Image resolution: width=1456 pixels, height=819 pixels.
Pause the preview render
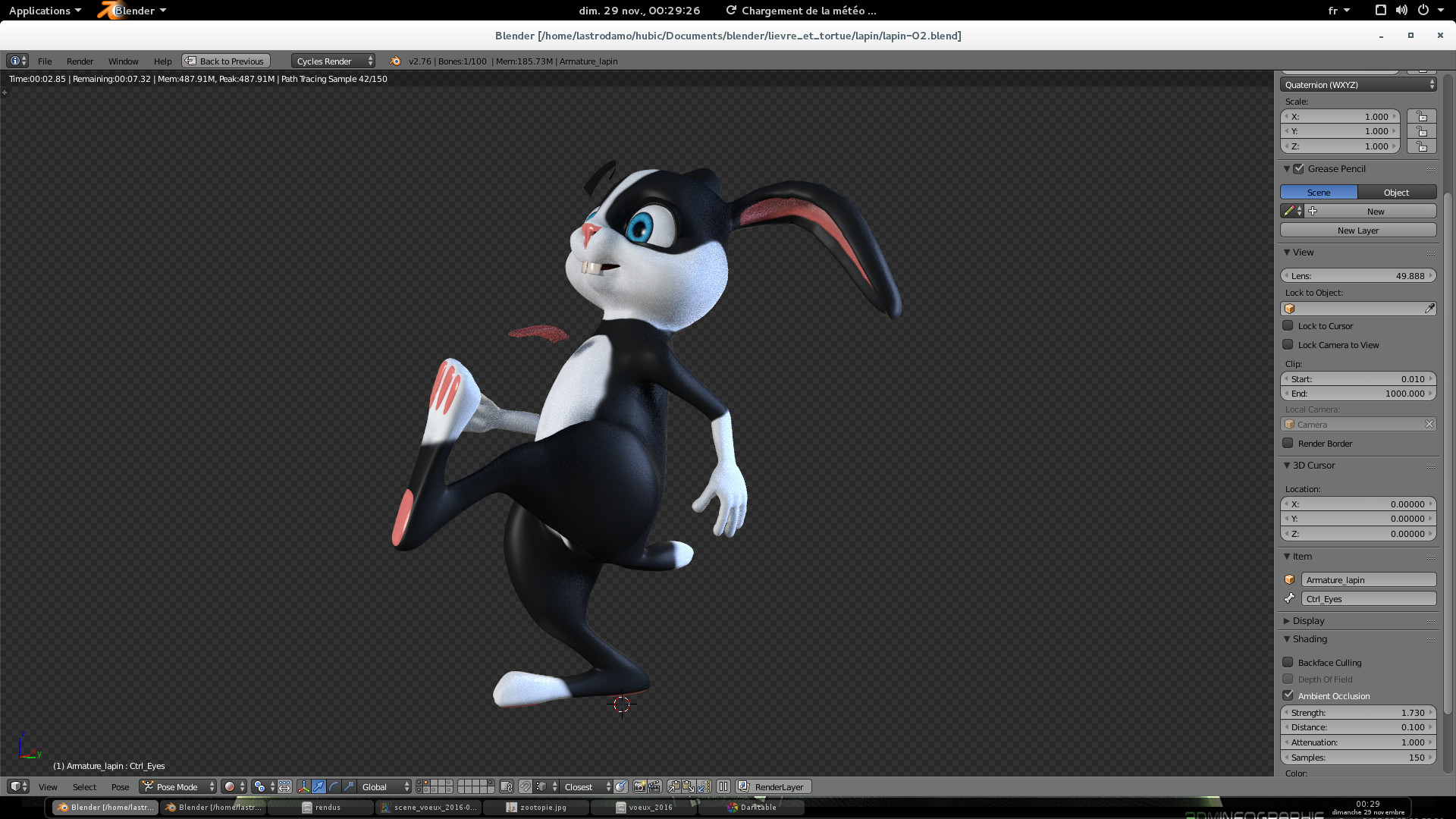click(723, 786)
